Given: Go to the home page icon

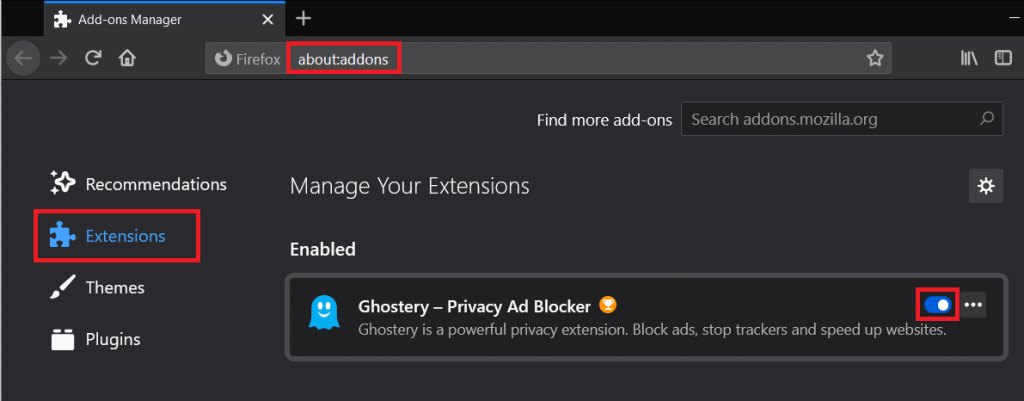Looking at the screenshot, I should click(127, 58).
